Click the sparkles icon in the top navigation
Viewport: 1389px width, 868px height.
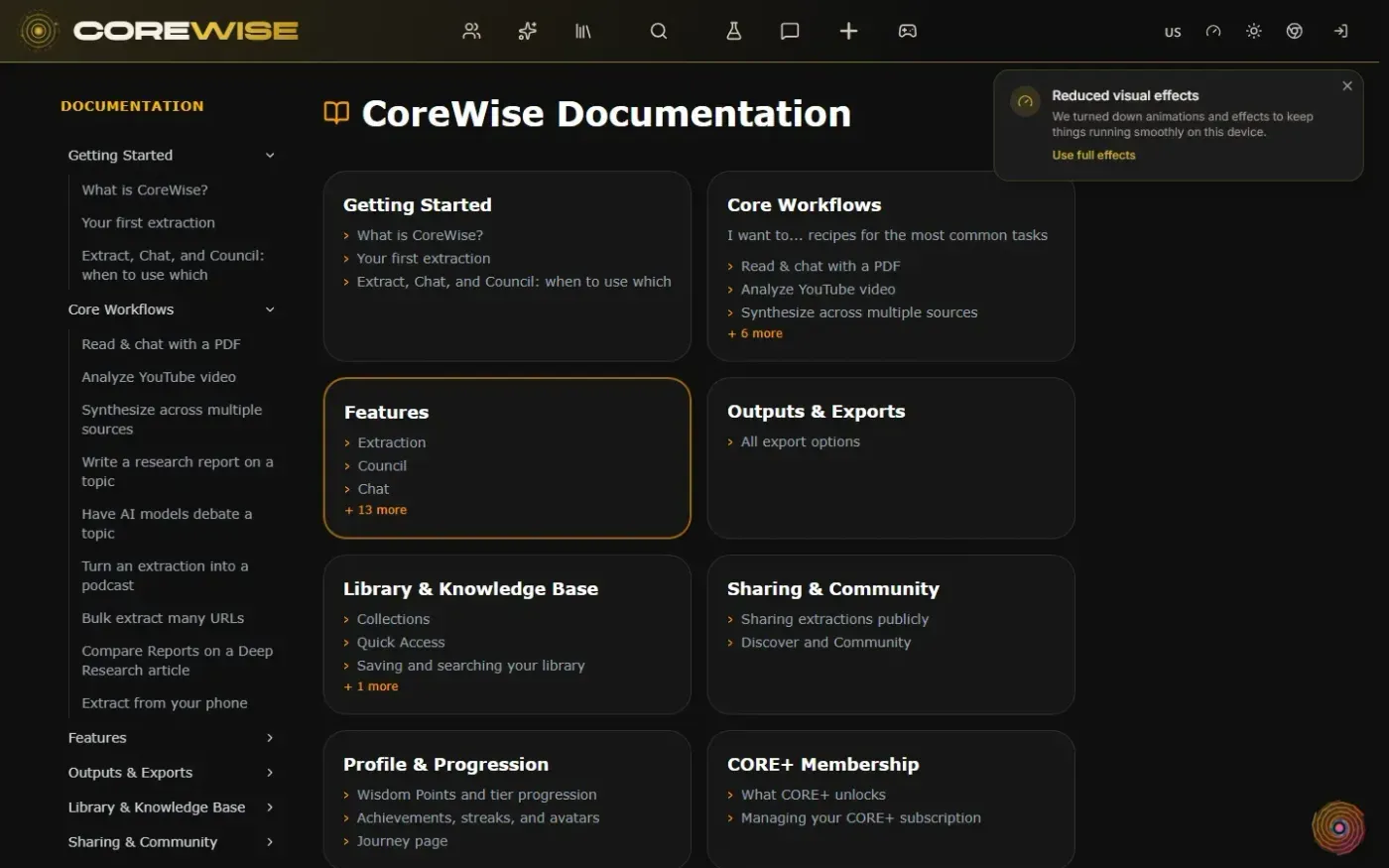[x=528, y=31]
